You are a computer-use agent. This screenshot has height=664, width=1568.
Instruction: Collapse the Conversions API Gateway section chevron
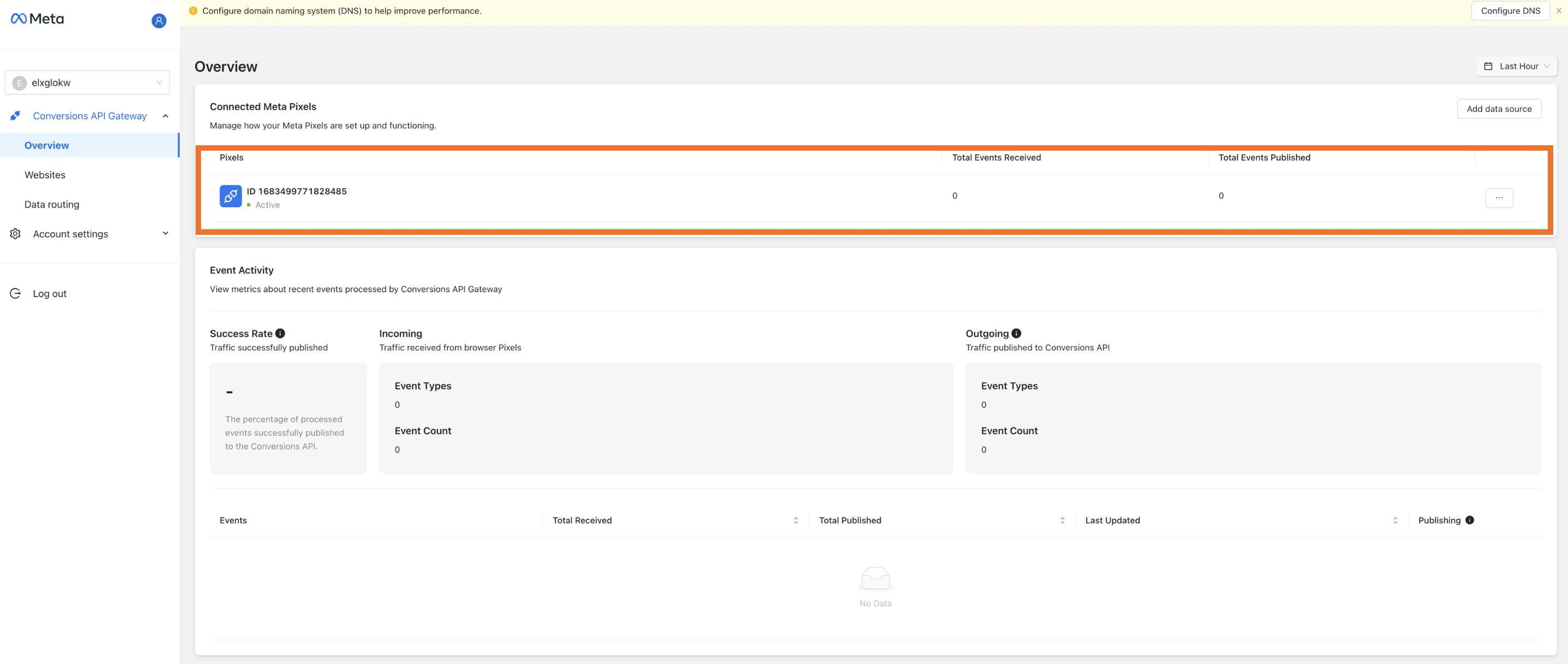[166, 116]
